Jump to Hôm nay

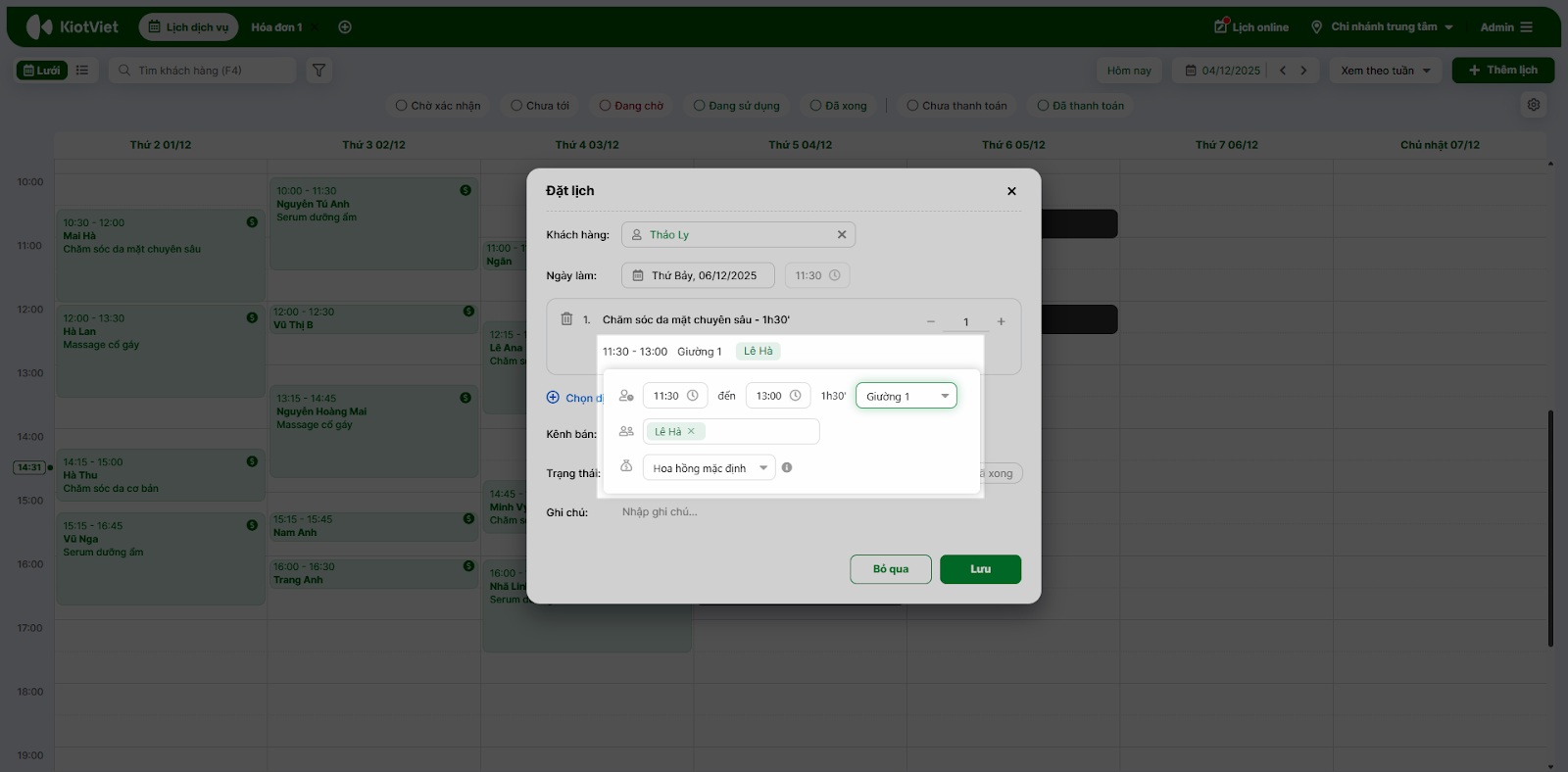coord(1129,71)
